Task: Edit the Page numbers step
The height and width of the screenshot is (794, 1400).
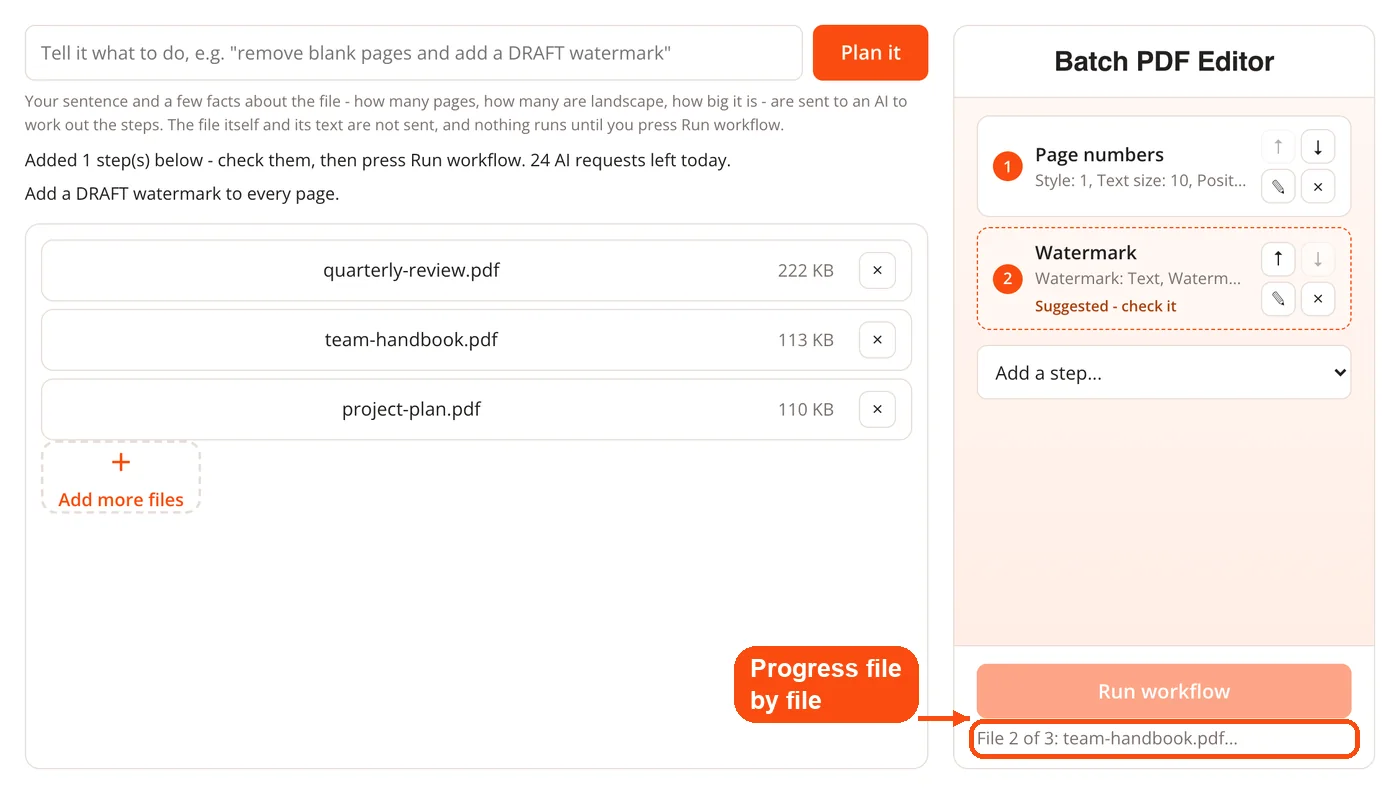Action: click(1278, 187)
